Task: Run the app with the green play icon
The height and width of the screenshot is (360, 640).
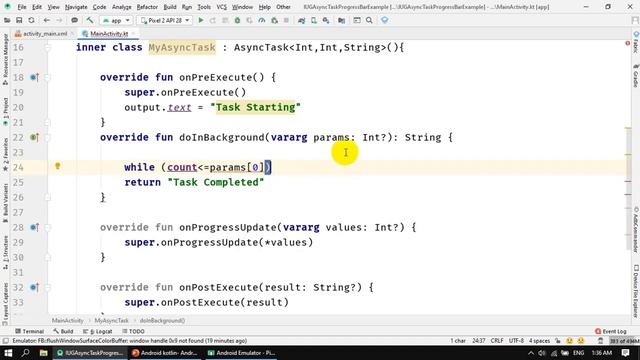Action: (200, 20)
